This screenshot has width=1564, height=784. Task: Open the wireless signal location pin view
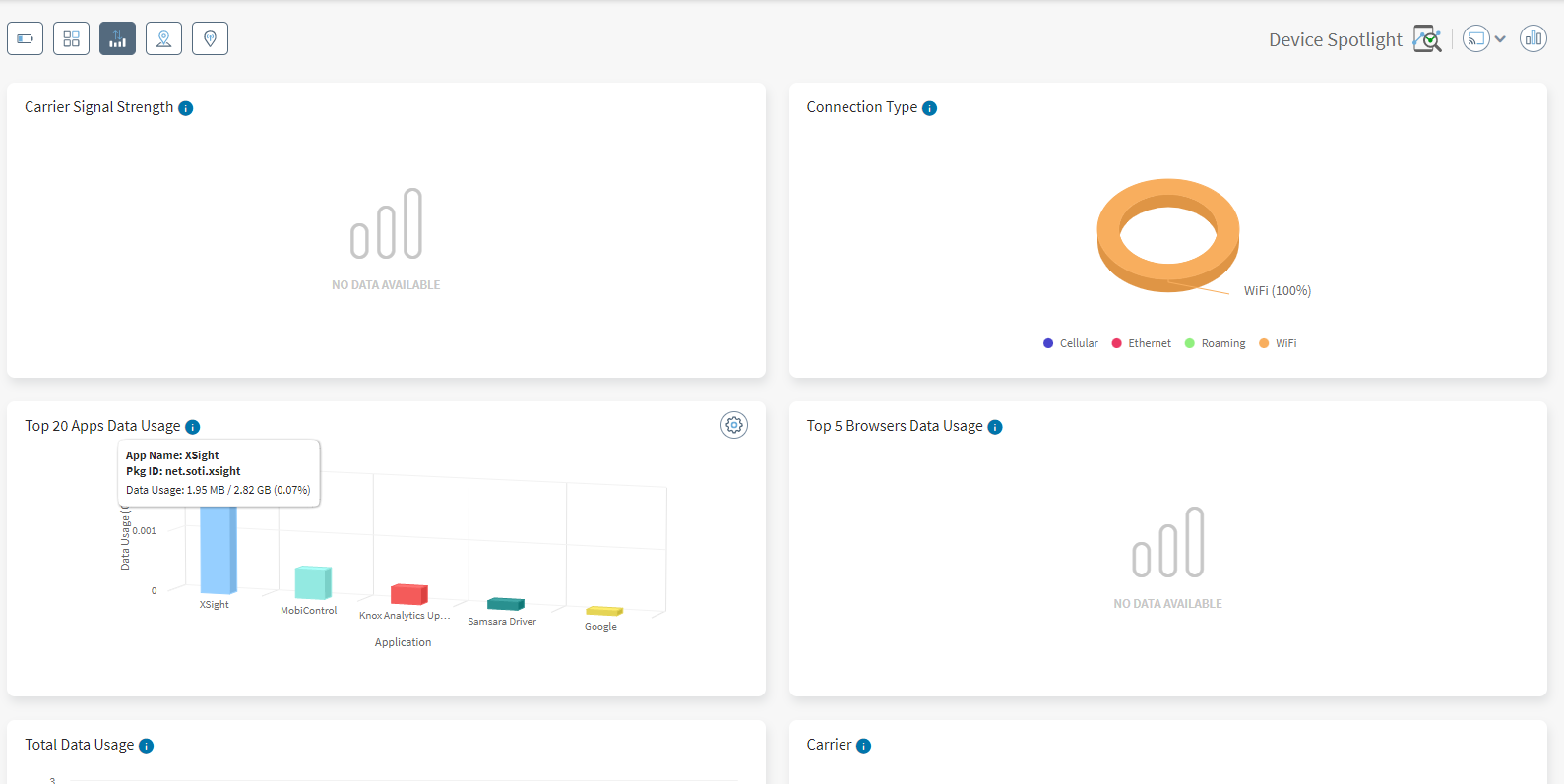tap(210, 38)
